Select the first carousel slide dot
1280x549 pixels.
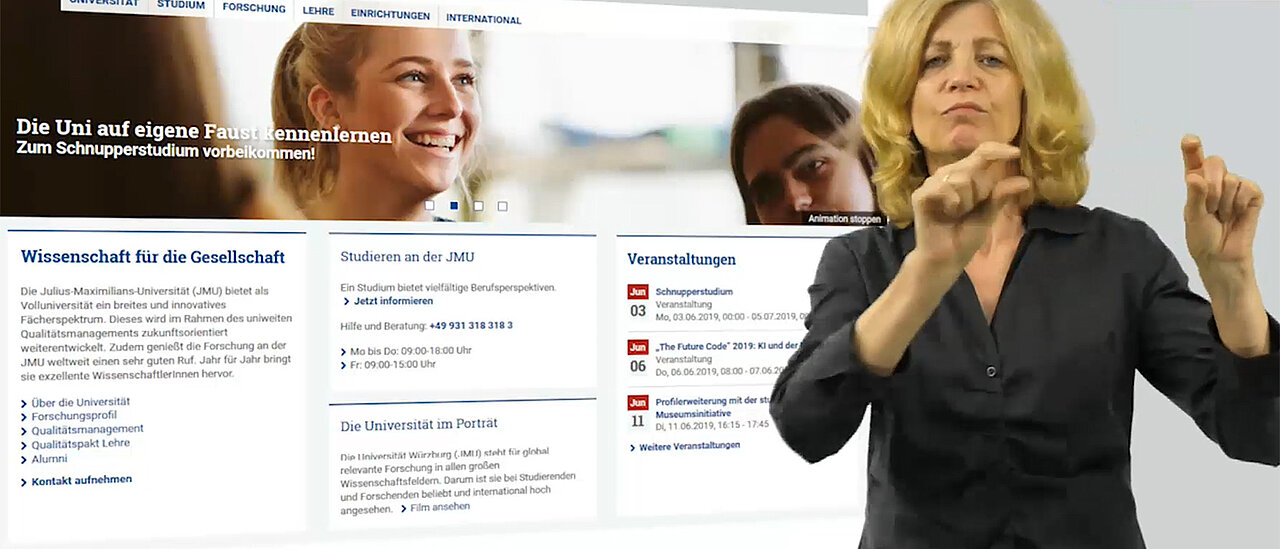[430, 205]
